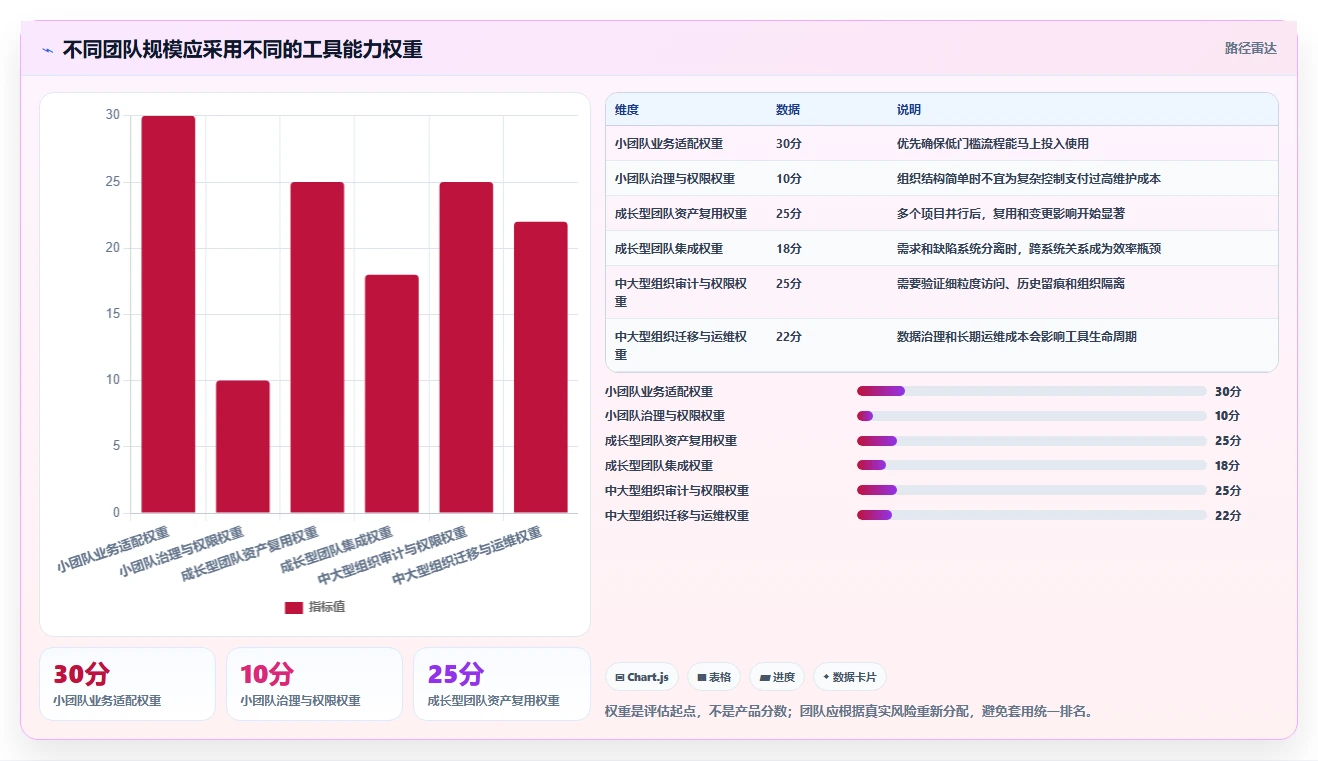Click the lightning icon beside the title
This screenshot has height=761, width=1318.
click(x=47, y=50)
